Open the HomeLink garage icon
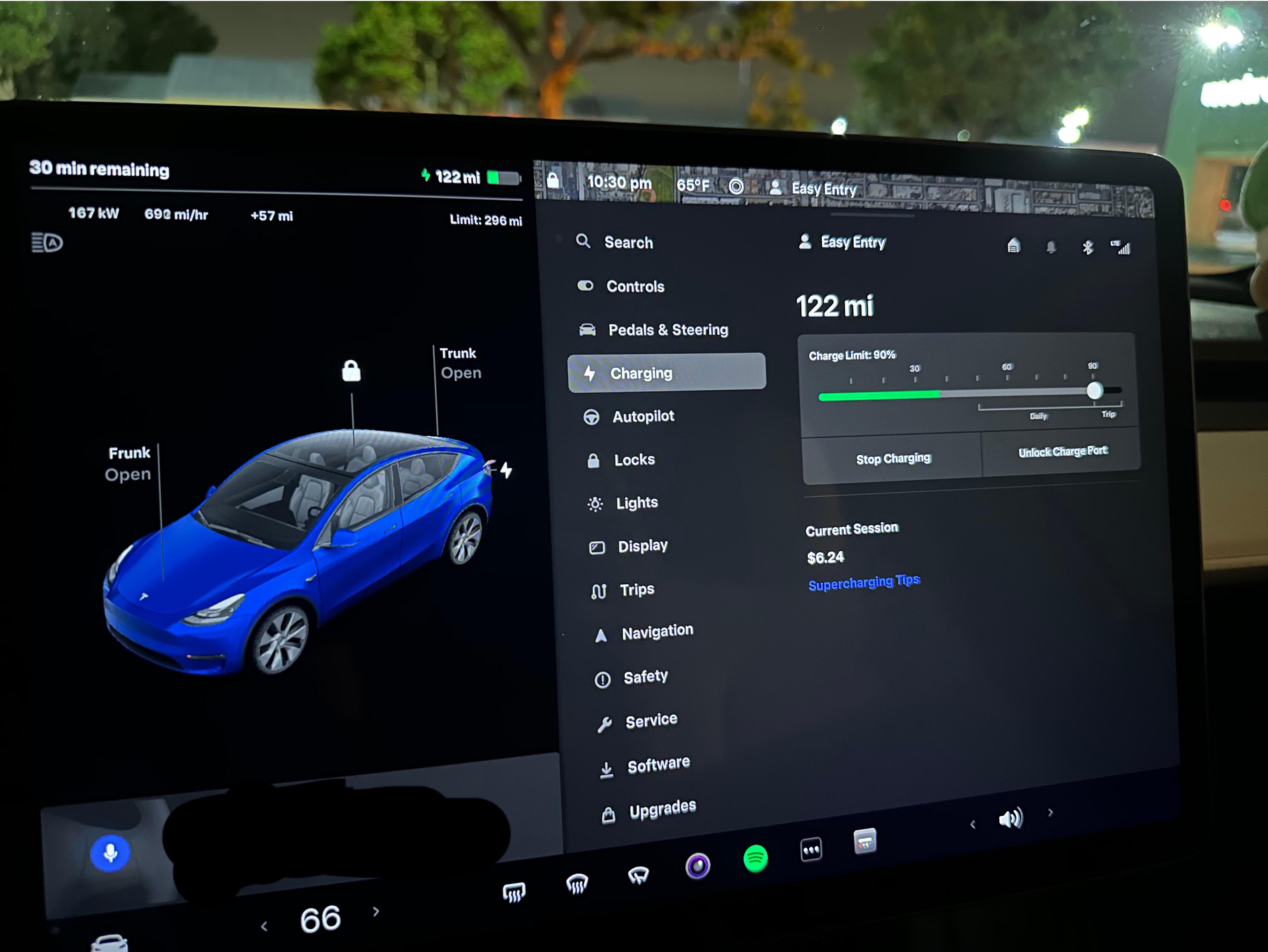The height and width of the screenshot is (952, 1268). tap(1014, 245)
